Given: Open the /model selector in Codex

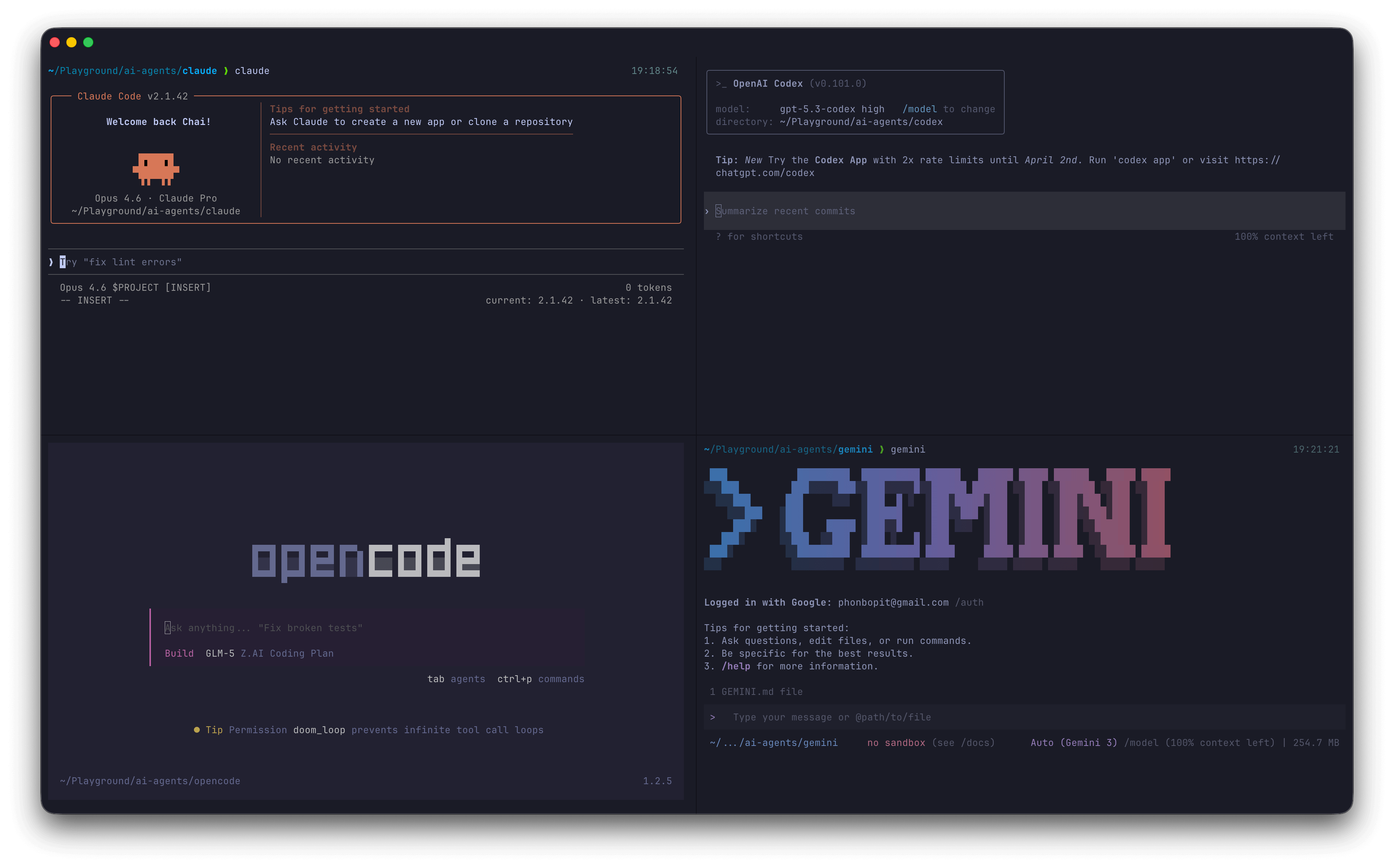Looking at the screenshot, I should pos(919,109).
